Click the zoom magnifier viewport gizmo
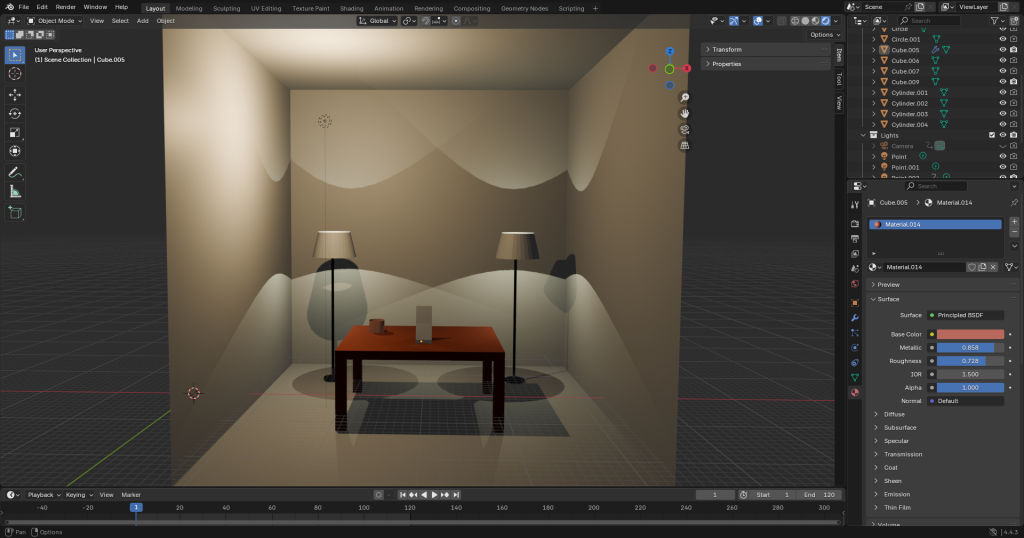1024x538 pixels. coord(684,97)
